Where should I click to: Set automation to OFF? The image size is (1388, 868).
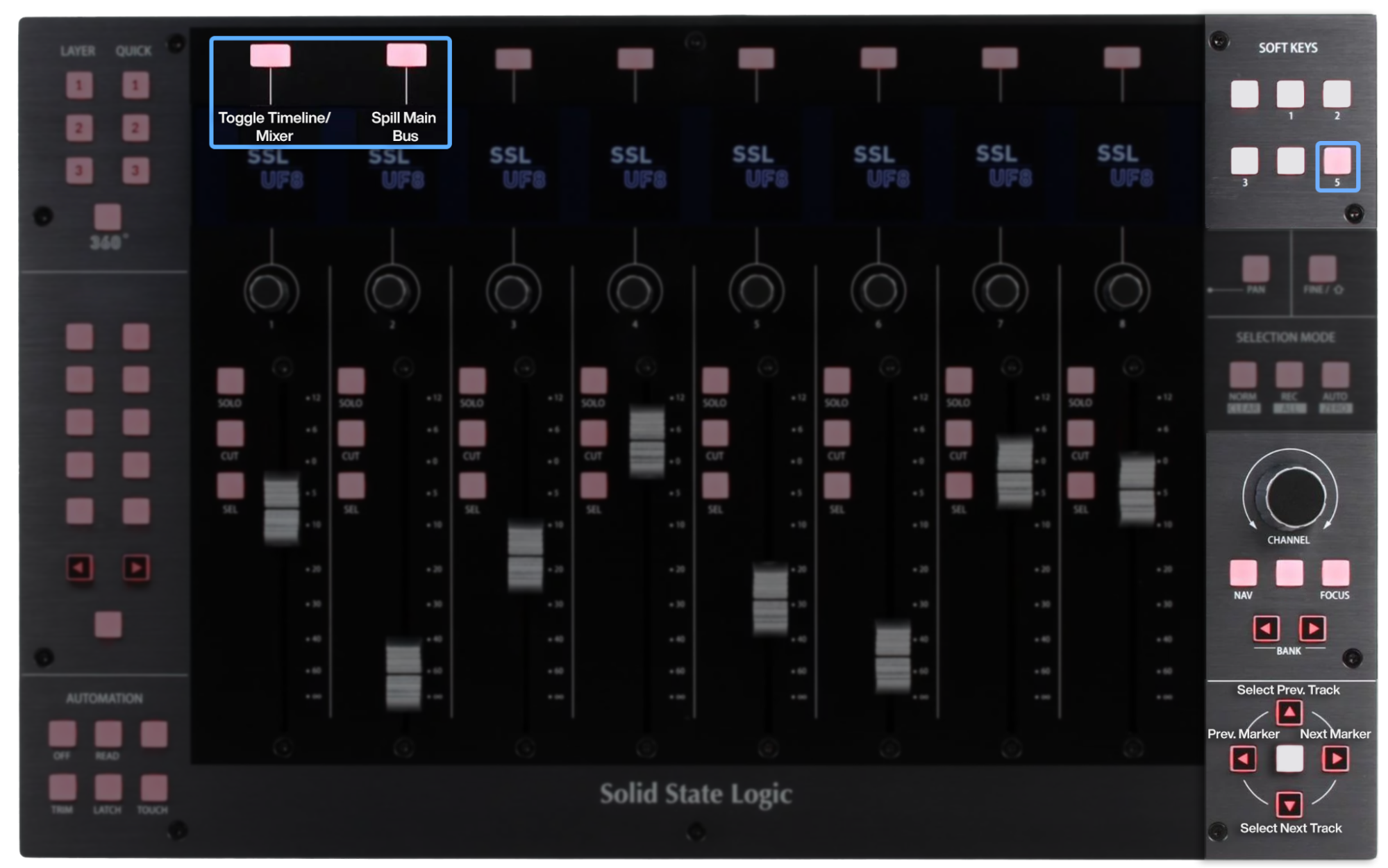pyautogui.click(x=62, y=733)
